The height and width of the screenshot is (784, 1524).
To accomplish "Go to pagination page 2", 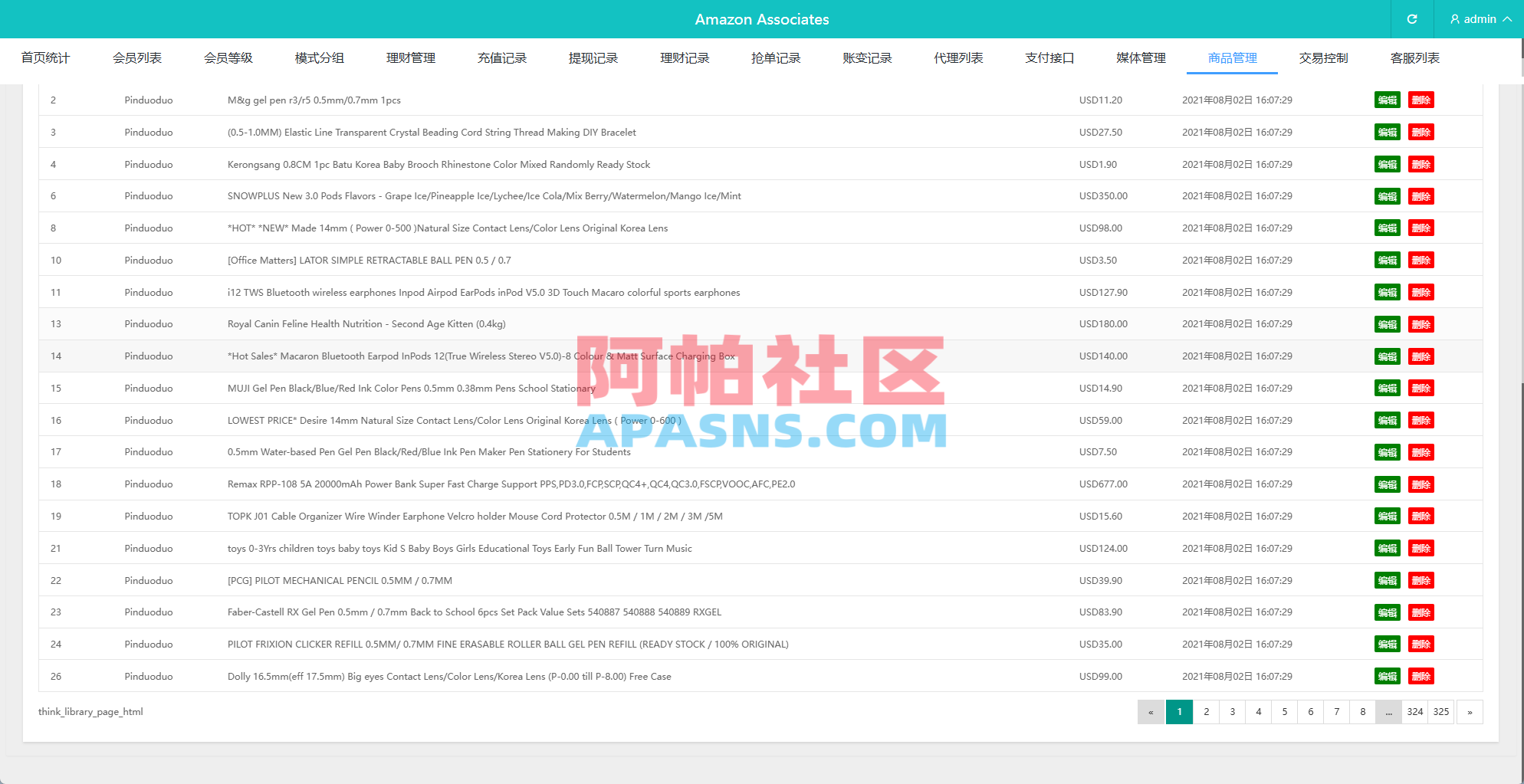I will 1206,712.
